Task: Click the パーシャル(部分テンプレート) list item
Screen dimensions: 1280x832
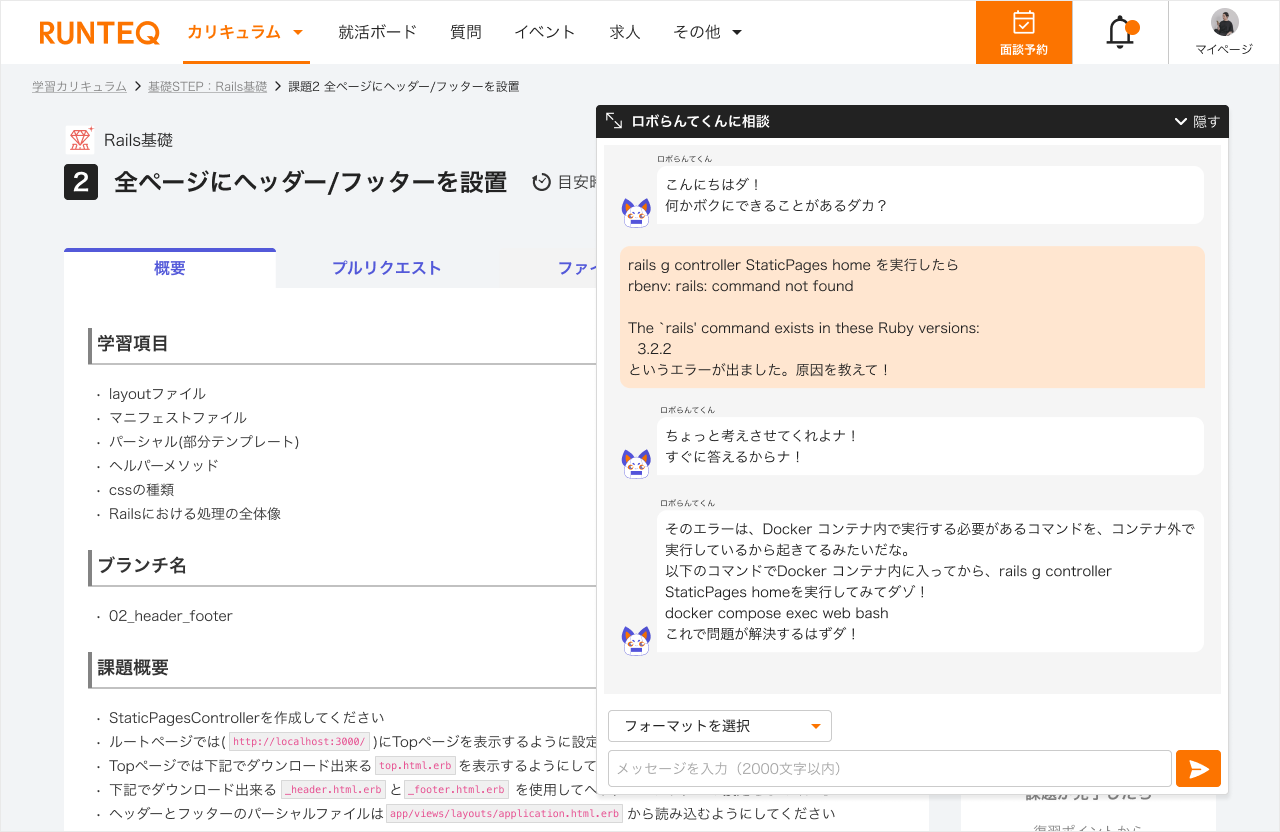Action: (x=204, y=442)
